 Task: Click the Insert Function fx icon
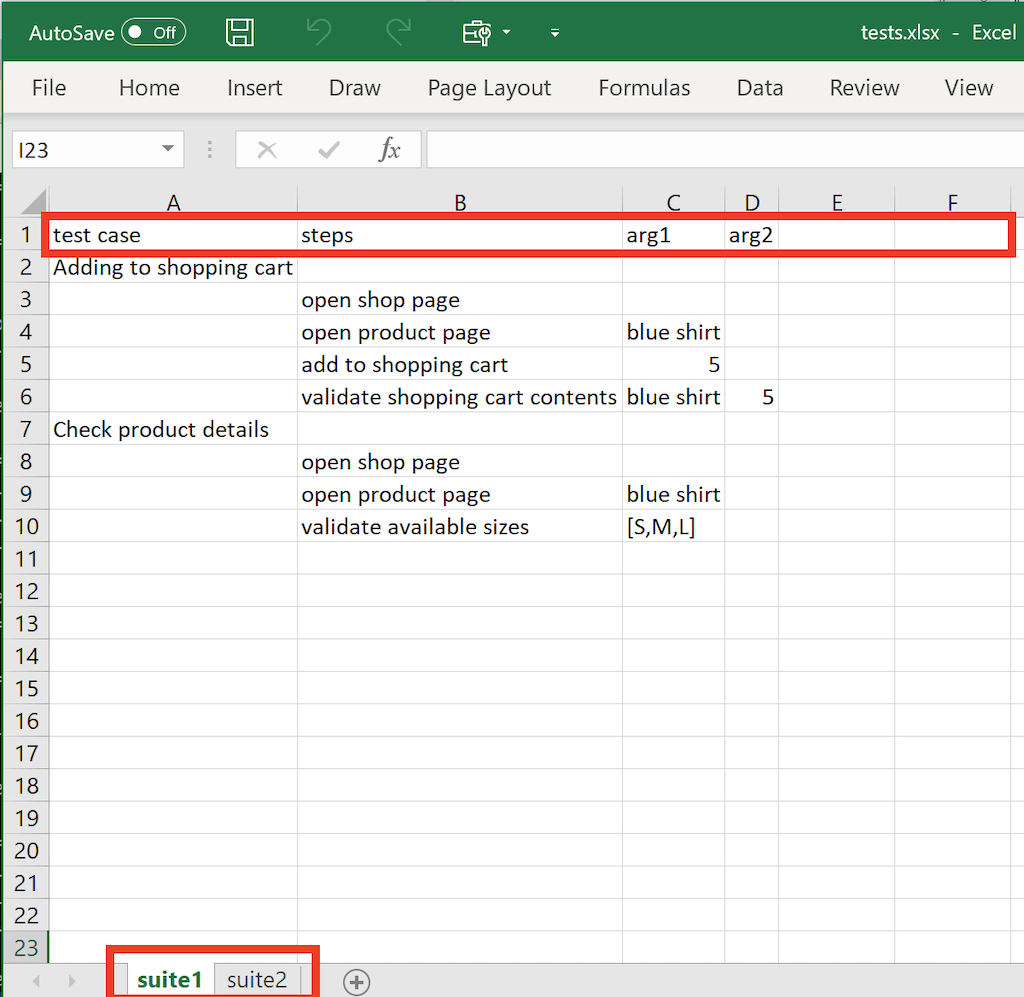[x=389, y=150]
